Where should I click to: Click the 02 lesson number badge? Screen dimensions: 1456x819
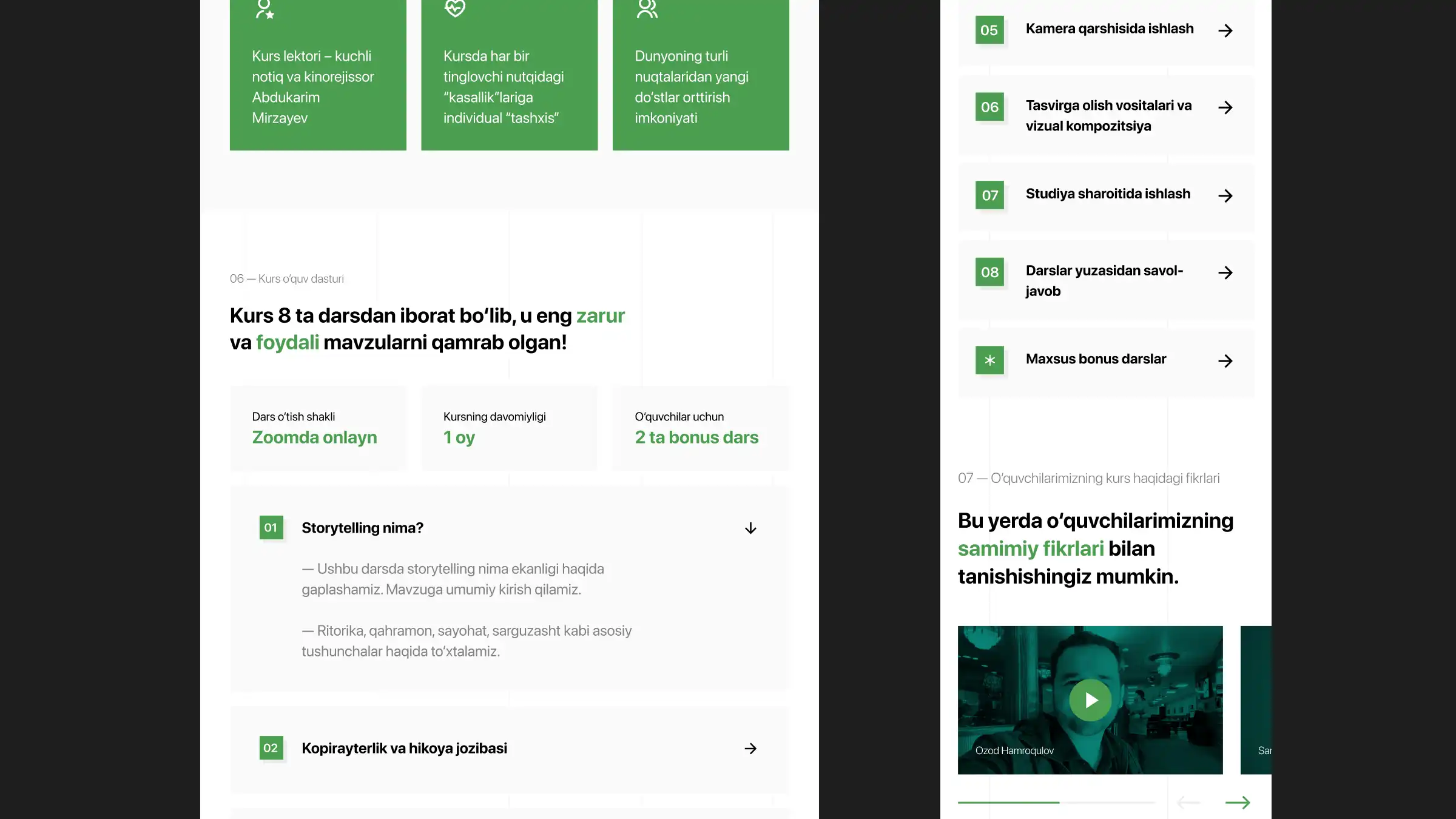pyautogui.click(x=271, y=748)
